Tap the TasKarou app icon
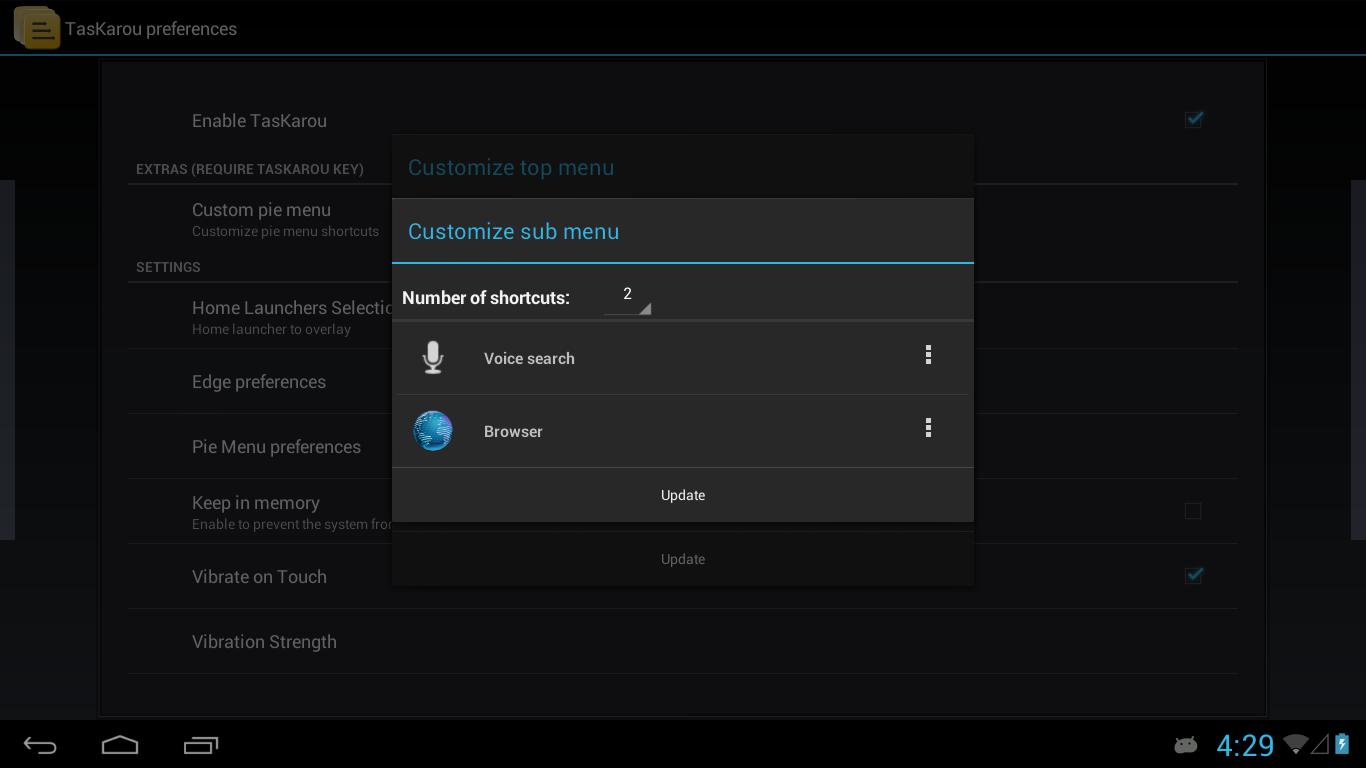The width and height of the screenshot is (1366, 768). pyautogui.click(x=37, y=28)
